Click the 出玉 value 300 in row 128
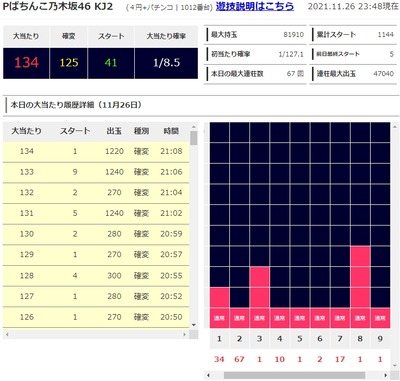Screen dimensions: 400x381 pyautogui.click(x=114, y=276)
